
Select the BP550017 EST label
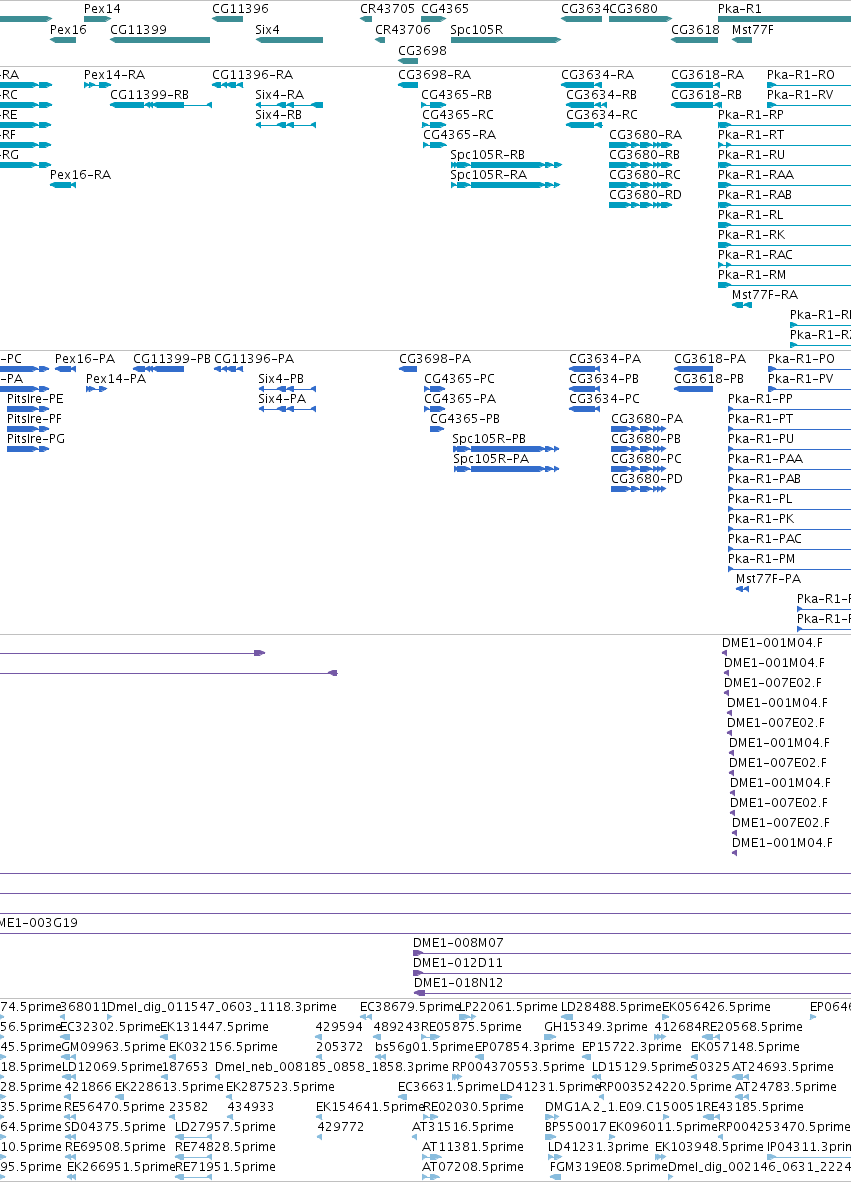click(576, 1127)
